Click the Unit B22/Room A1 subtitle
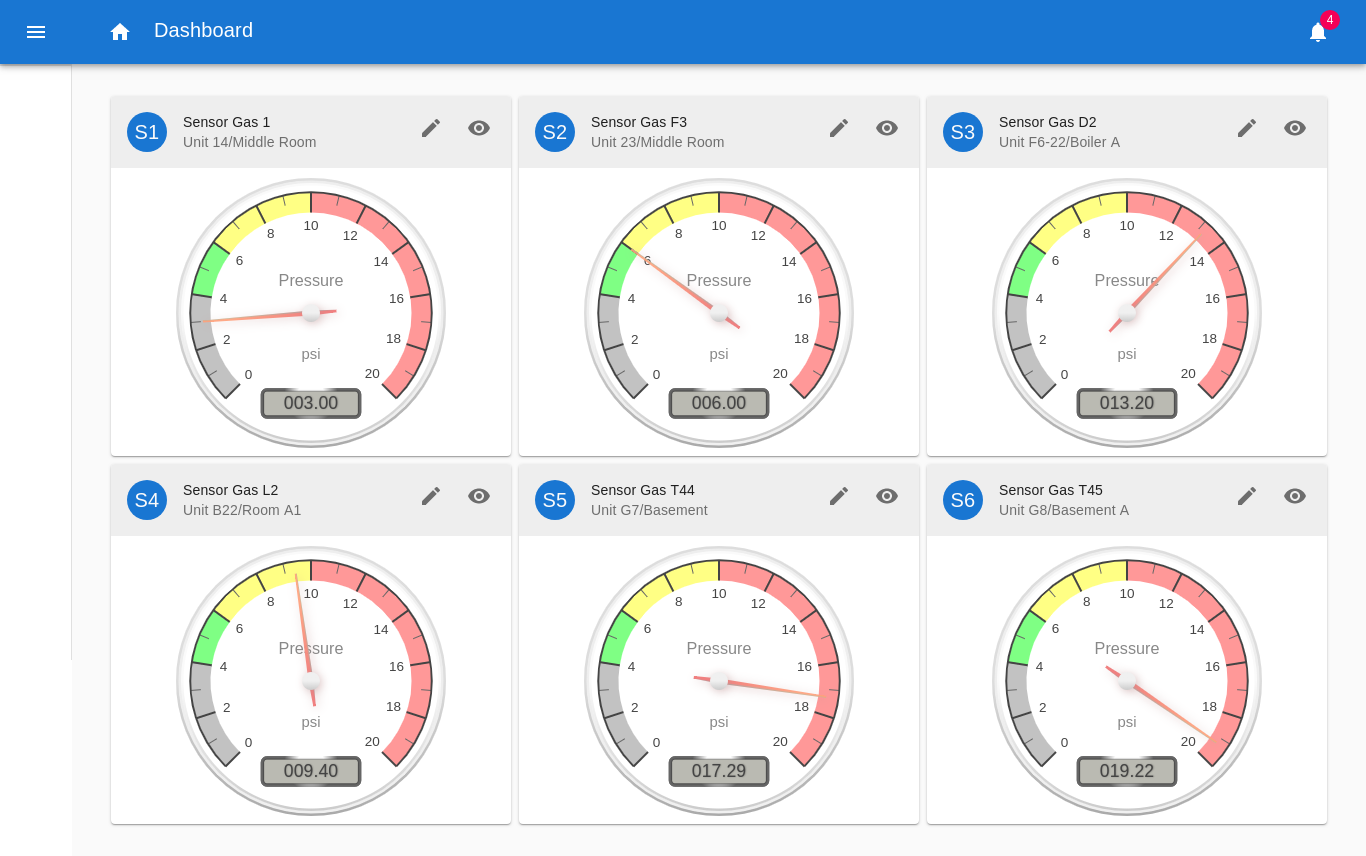Image resolution: width=1366 pixels, height=856 pixels. click(x=242, y=510)
